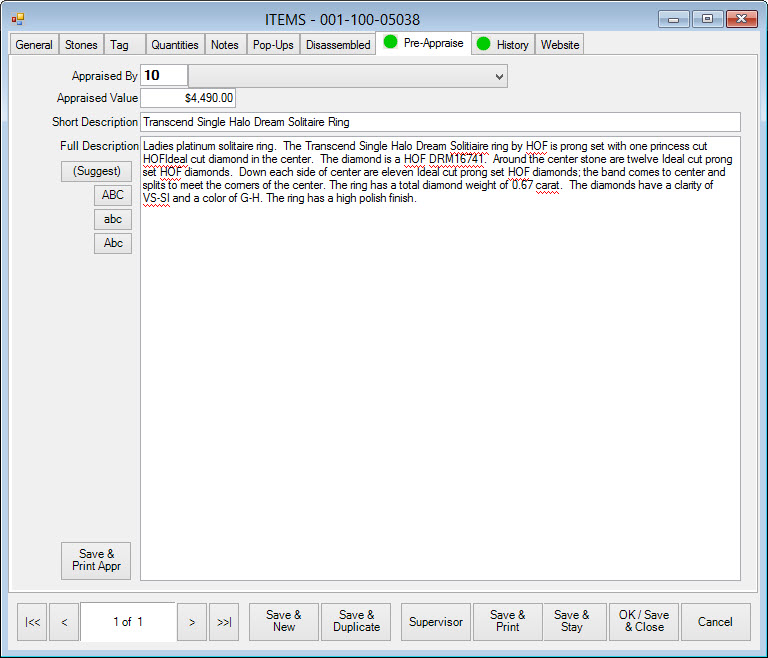Screen dimensions: 768x658
Task: Go to next record arrow button
Action: pos(192,622)
